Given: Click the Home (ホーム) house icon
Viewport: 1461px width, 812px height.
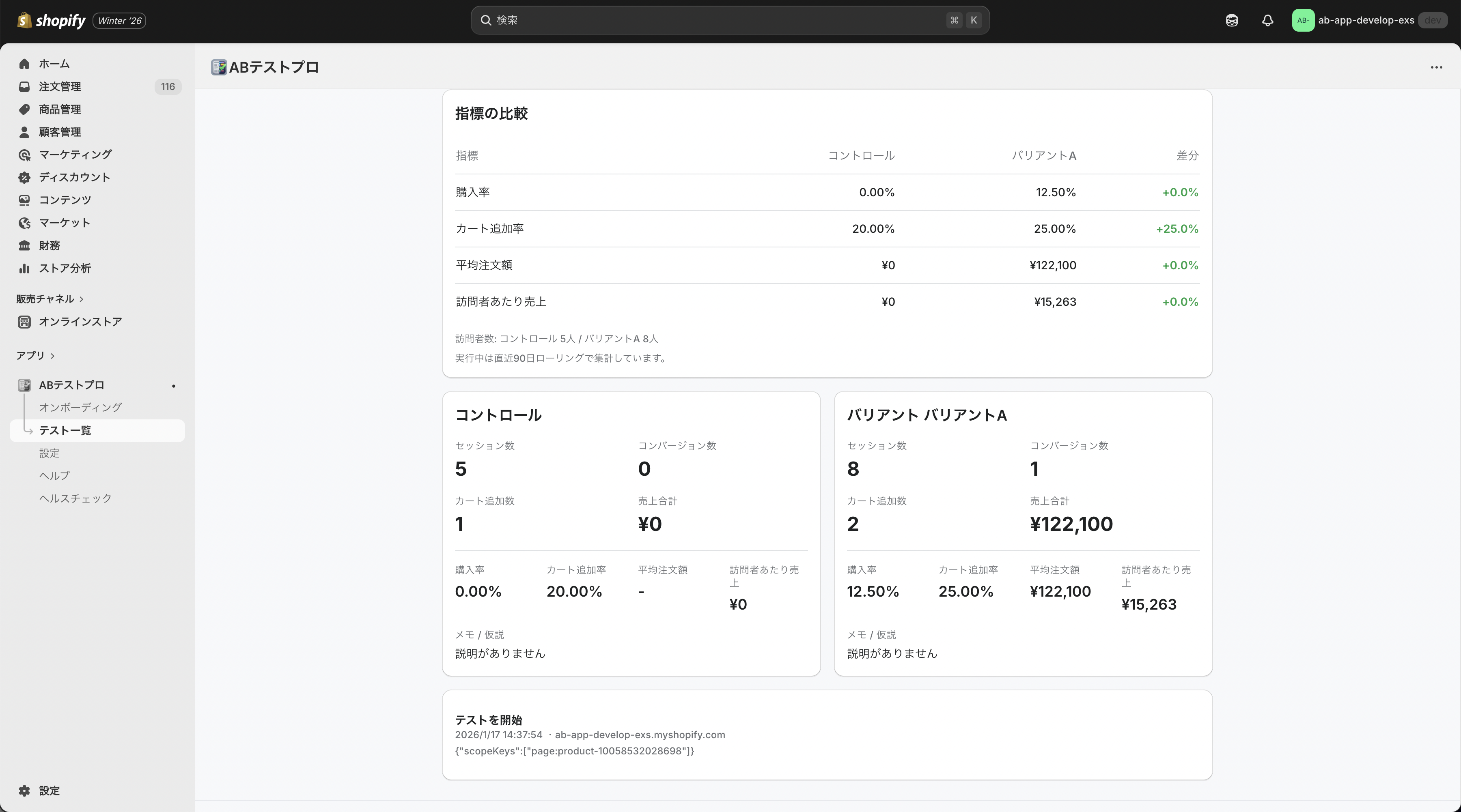Looking at the screenshot, I should (x=24, y=64).
